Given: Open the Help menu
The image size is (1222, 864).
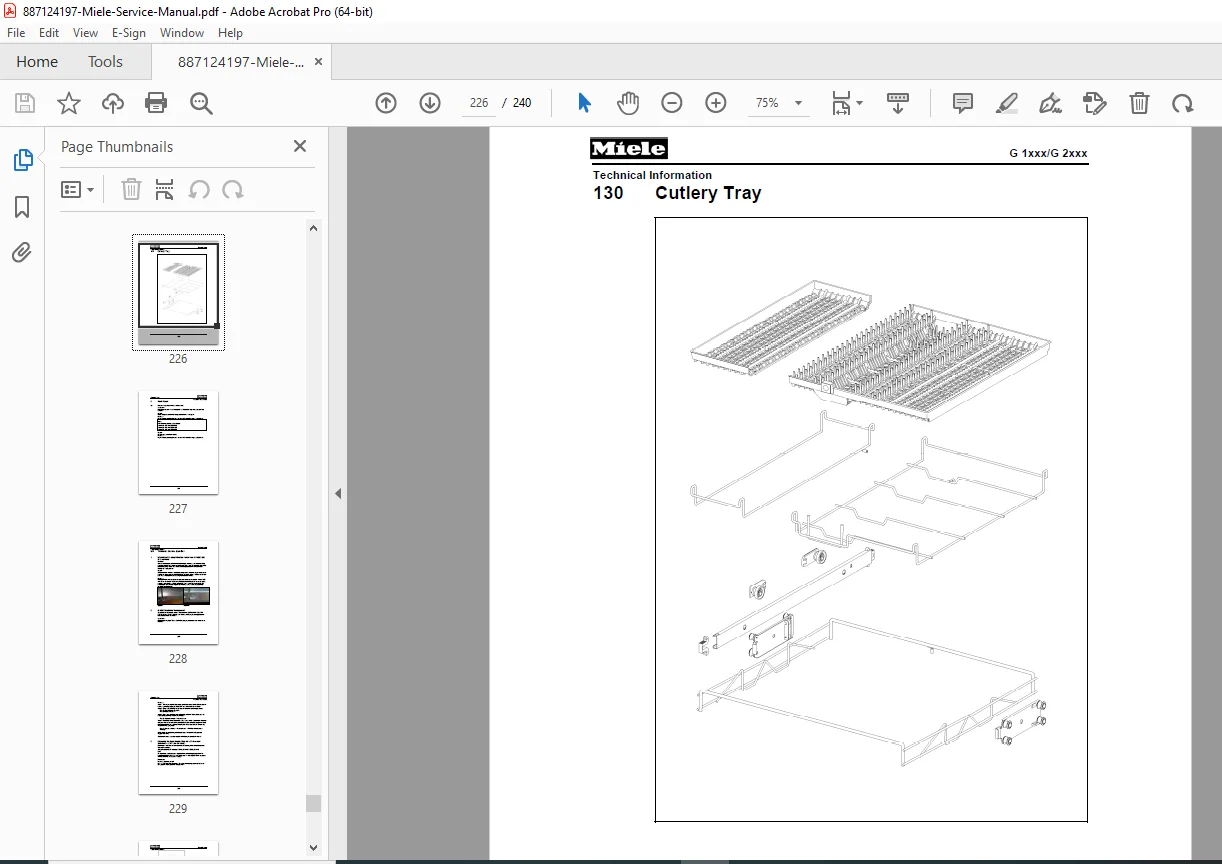Looking at the screenshot, I should [x=230, y=33].
